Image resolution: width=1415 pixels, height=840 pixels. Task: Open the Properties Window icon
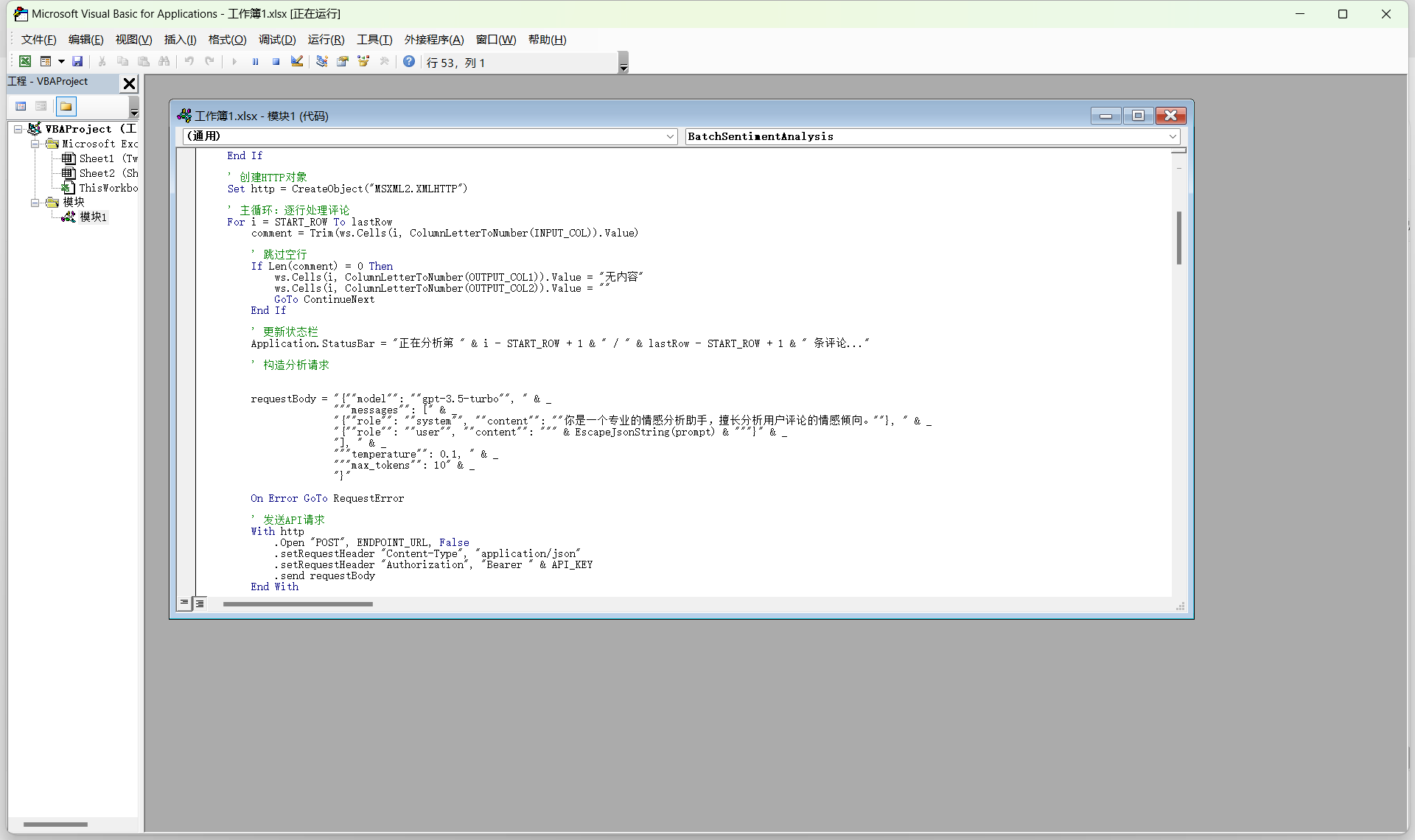click(343, 62)
